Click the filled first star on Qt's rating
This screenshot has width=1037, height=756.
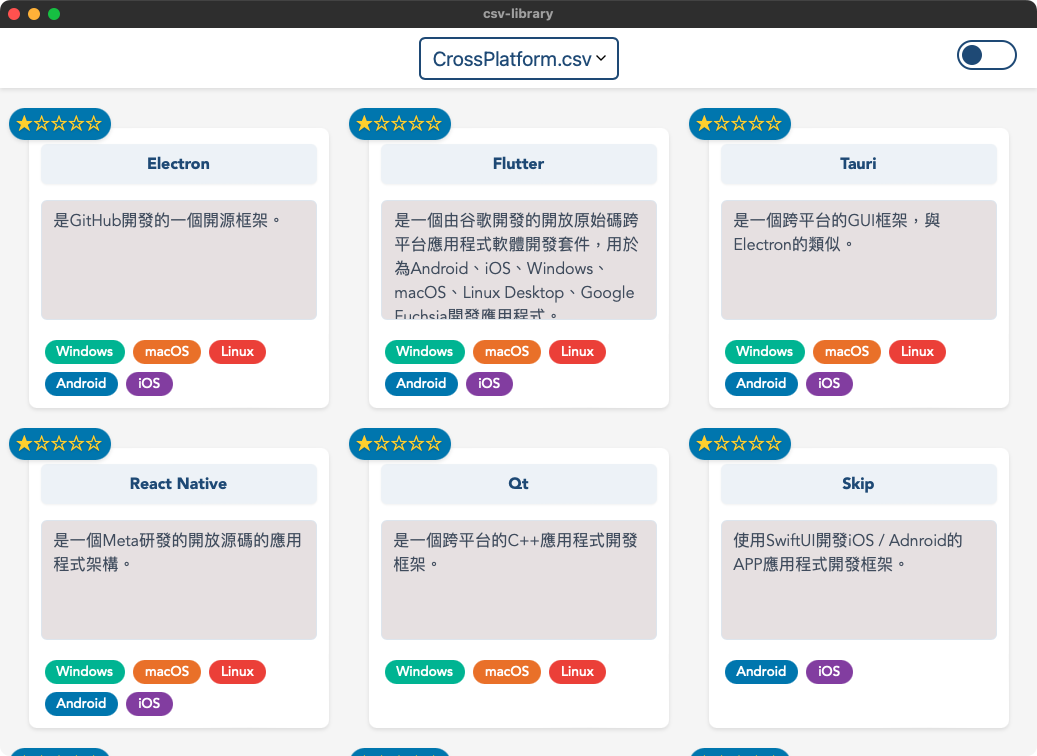click(364, 444)
